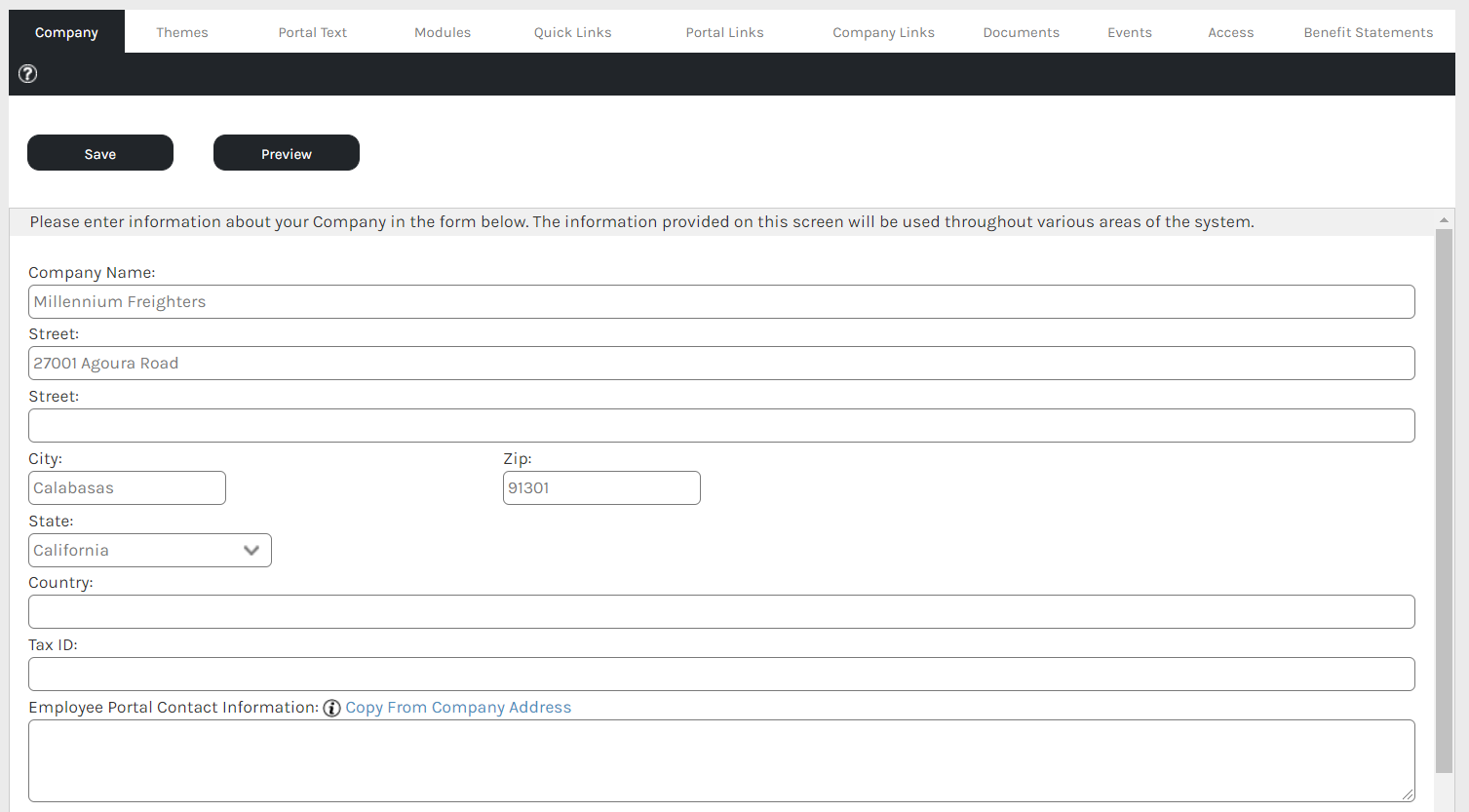Click the help question mark icon
The width and height of the screenshot is (1469, 812).
point(28,74)
